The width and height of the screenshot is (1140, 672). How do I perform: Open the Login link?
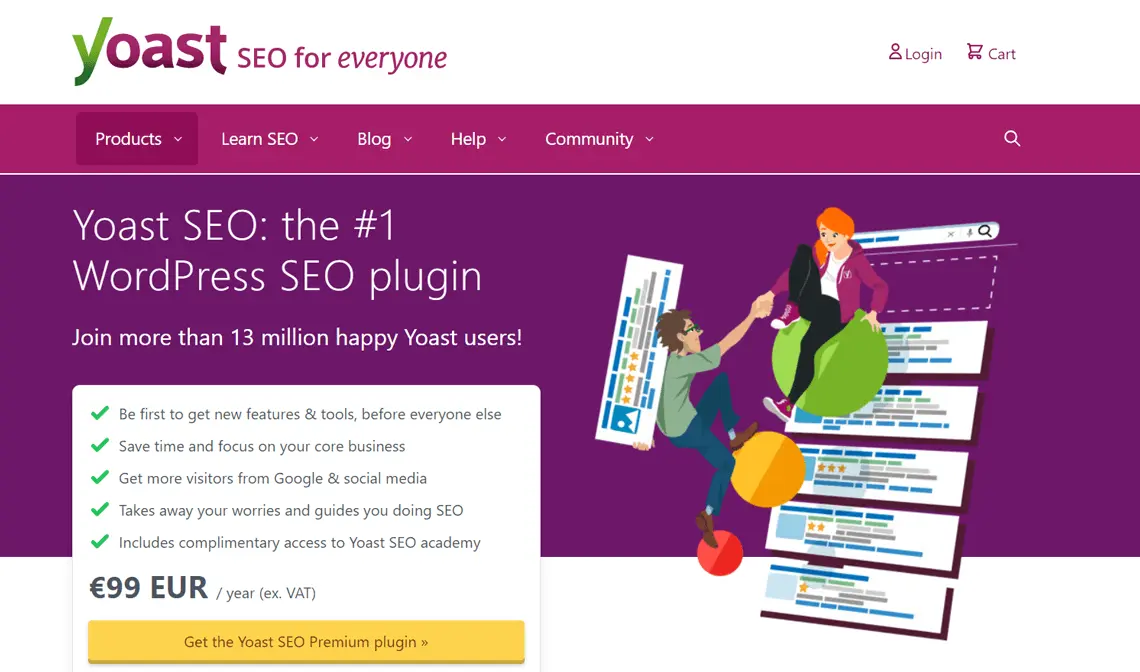click(x=915, y=53)
